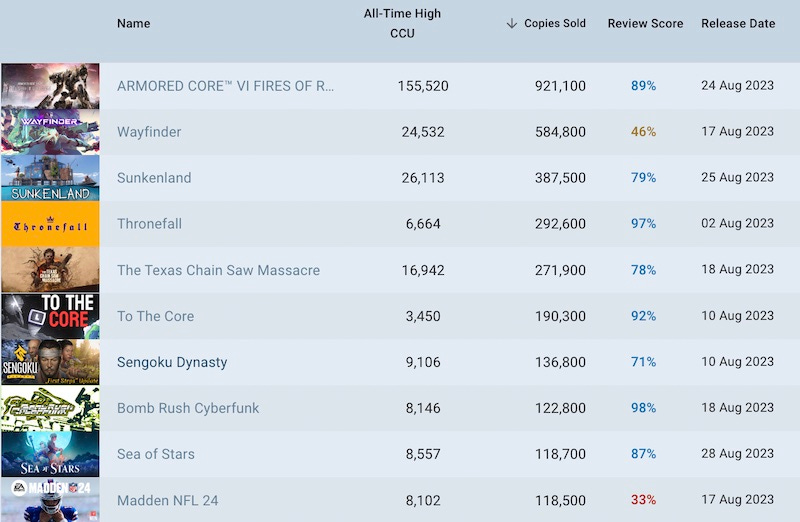The image size is (800, 522).
Task: Click Thronefall's 97% review score
Action: click(x=643, y=223)
